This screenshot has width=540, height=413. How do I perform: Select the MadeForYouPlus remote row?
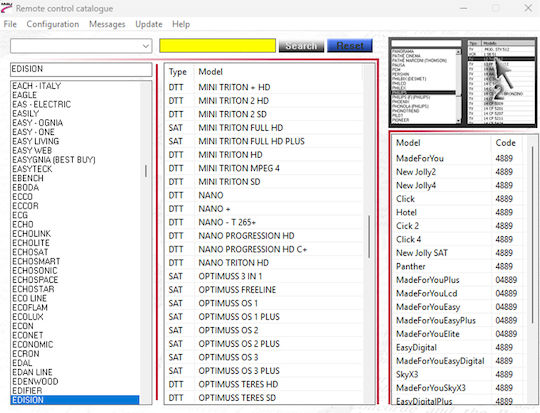point(458,280)
